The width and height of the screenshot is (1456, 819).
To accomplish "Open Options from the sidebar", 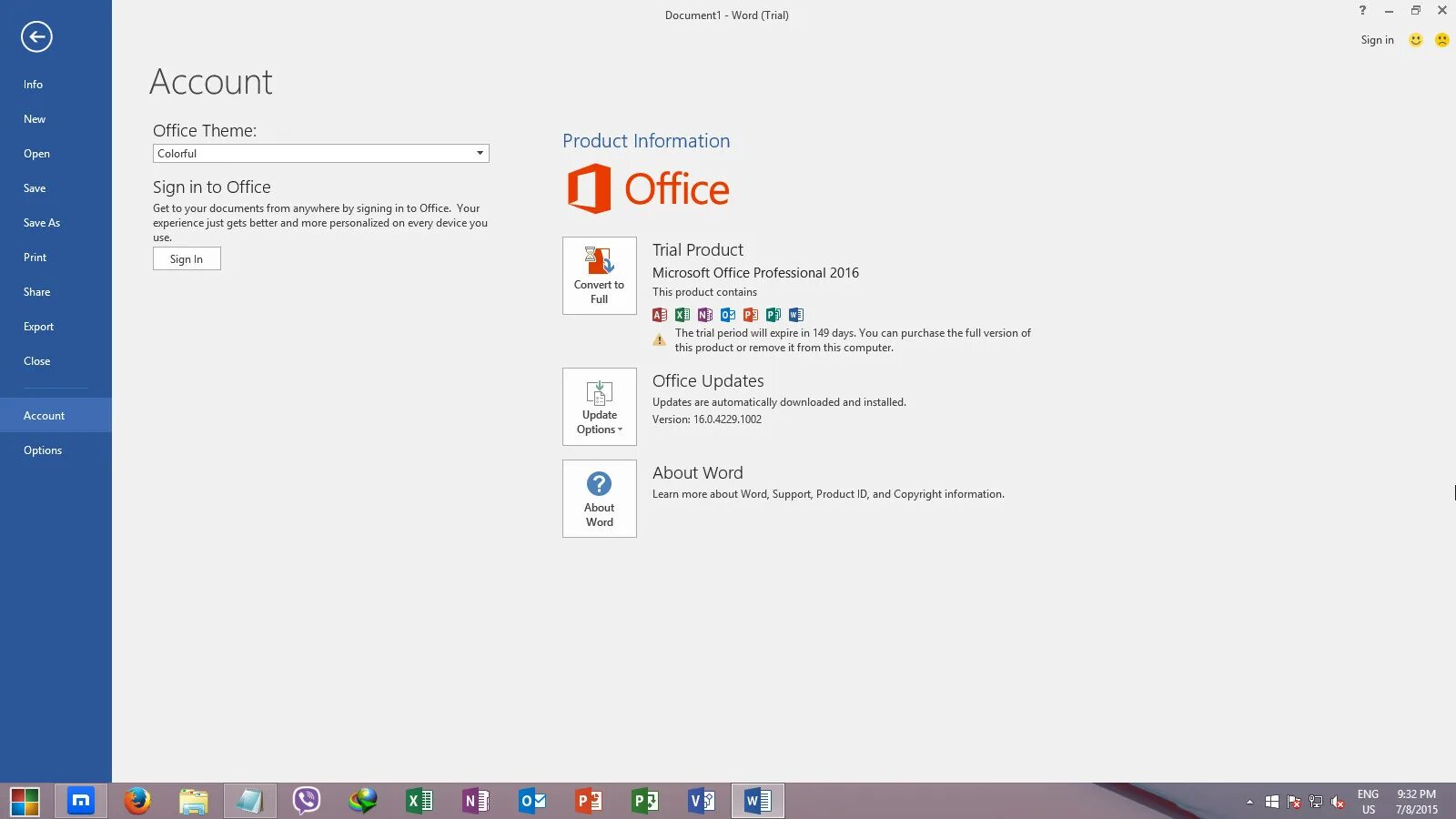I will [x=56, y=450].
